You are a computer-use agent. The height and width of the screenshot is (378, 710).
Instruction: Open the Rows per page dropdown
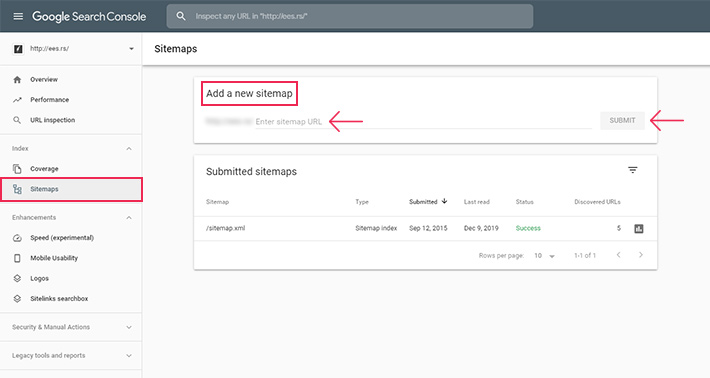[544, 256]
